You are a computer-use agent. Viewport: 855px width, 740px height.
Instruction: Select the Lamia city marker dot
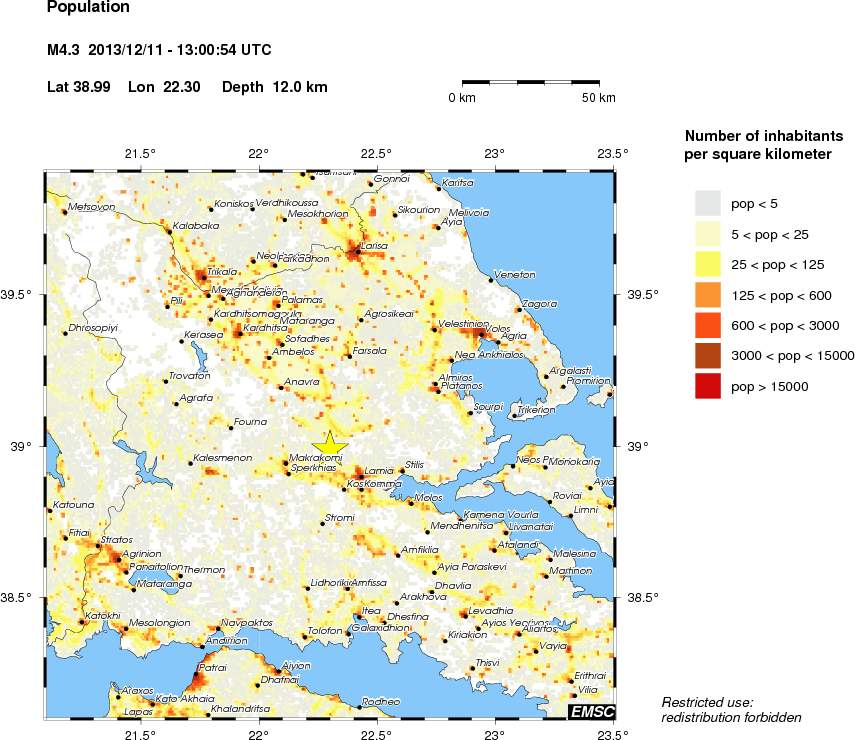(361, 476)
